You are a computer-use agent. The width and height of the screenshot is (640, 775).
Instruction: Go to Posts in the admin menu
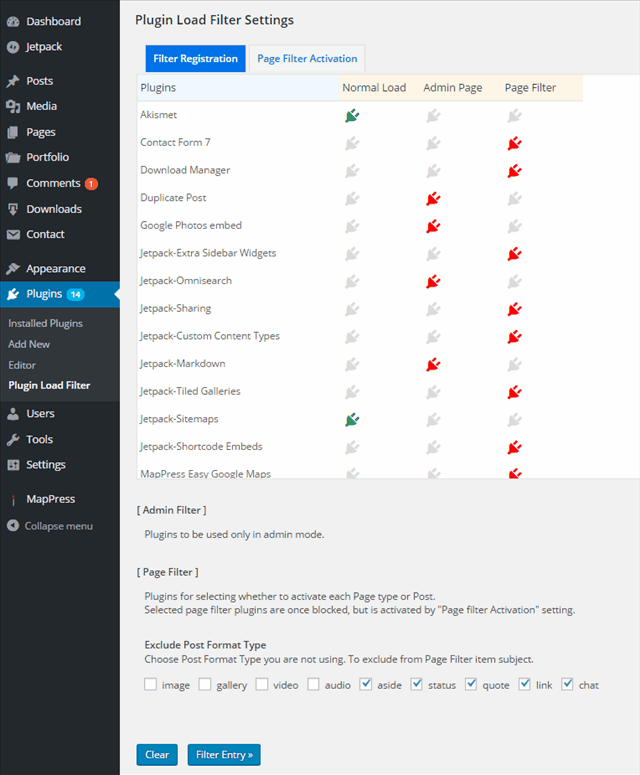coord(60,81)
